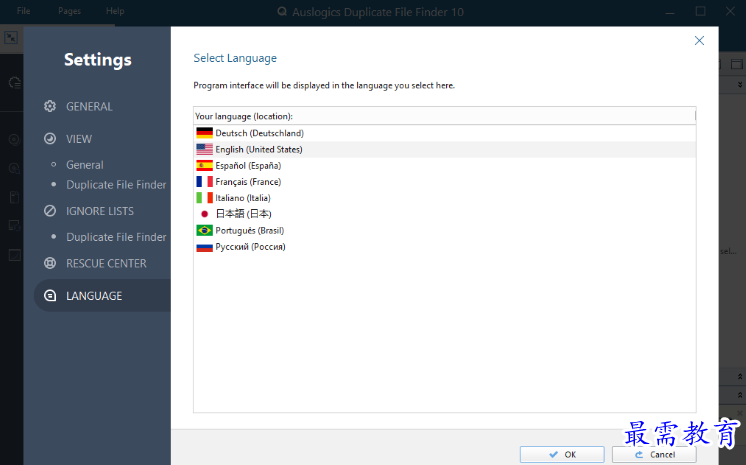746x465 pixels.
Task: Click the Russian flag icon
Action: tap(205, 247)
